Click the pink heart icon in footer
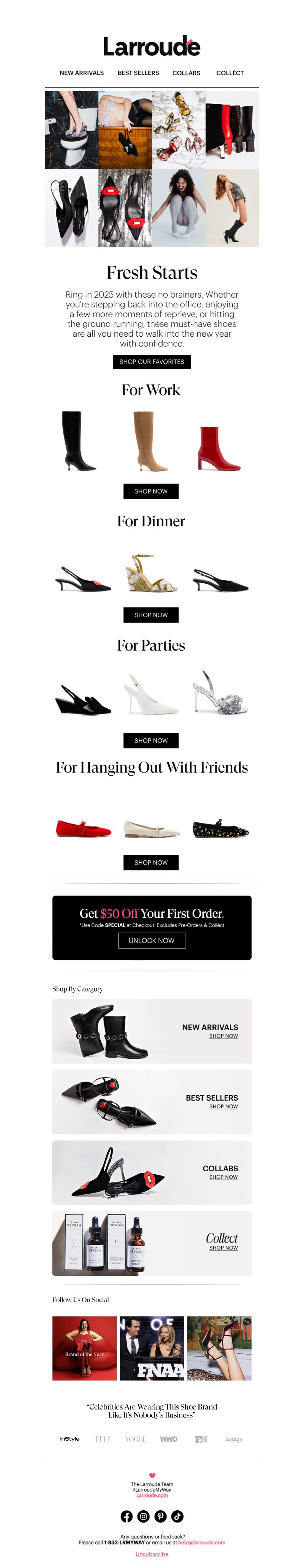The width and height of the screenshot is (304, 1568). 152,1476
